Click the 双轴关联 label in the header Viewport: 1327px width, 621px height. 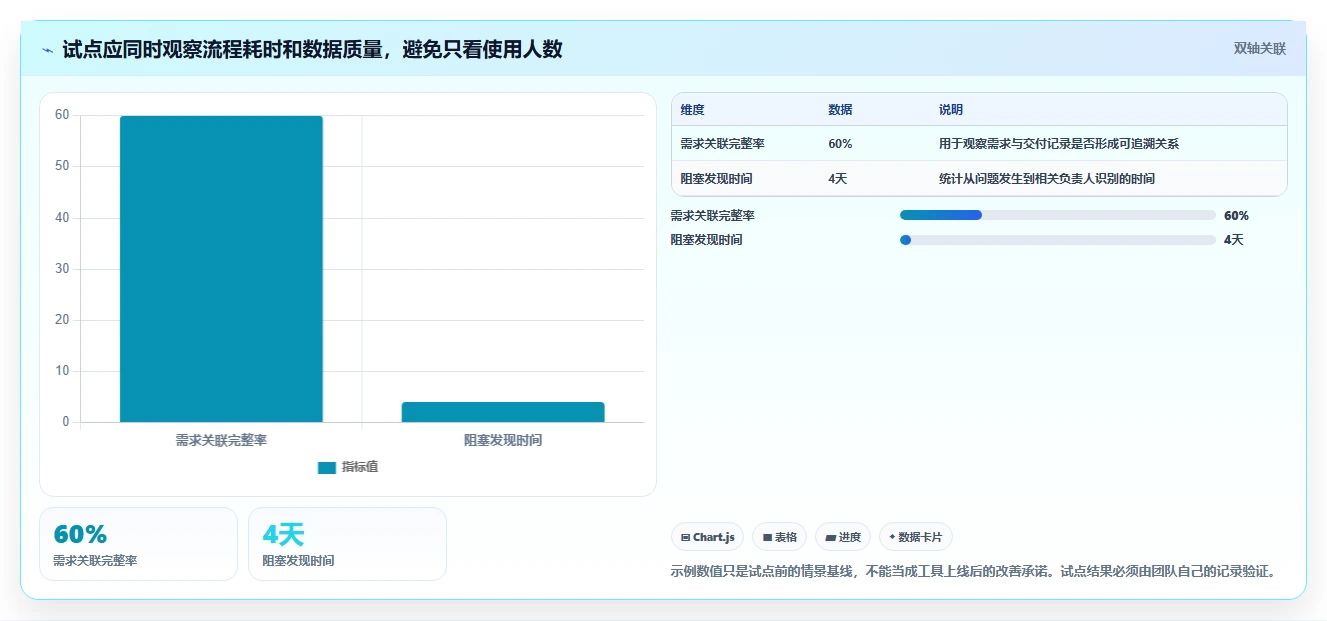coord(1259,48)
